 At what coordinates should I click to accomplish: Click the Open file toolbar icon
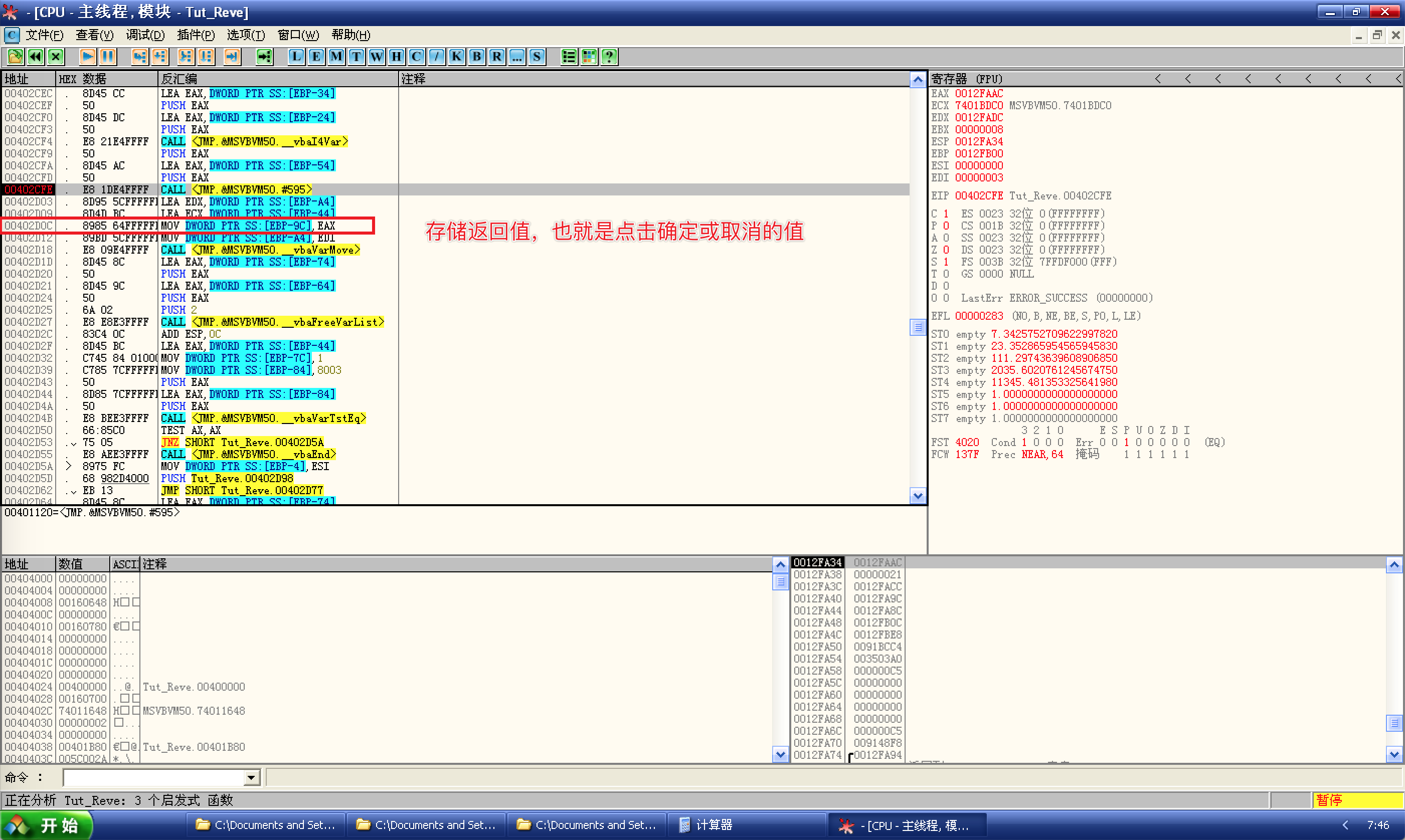click(x=15, y=57)
